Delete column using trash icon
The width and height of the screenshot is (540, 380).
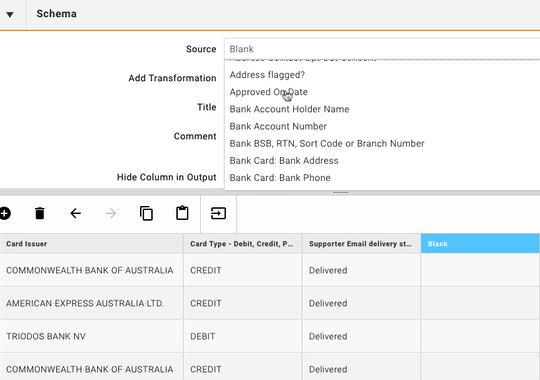pyautogui.click(x=40, y=213)
